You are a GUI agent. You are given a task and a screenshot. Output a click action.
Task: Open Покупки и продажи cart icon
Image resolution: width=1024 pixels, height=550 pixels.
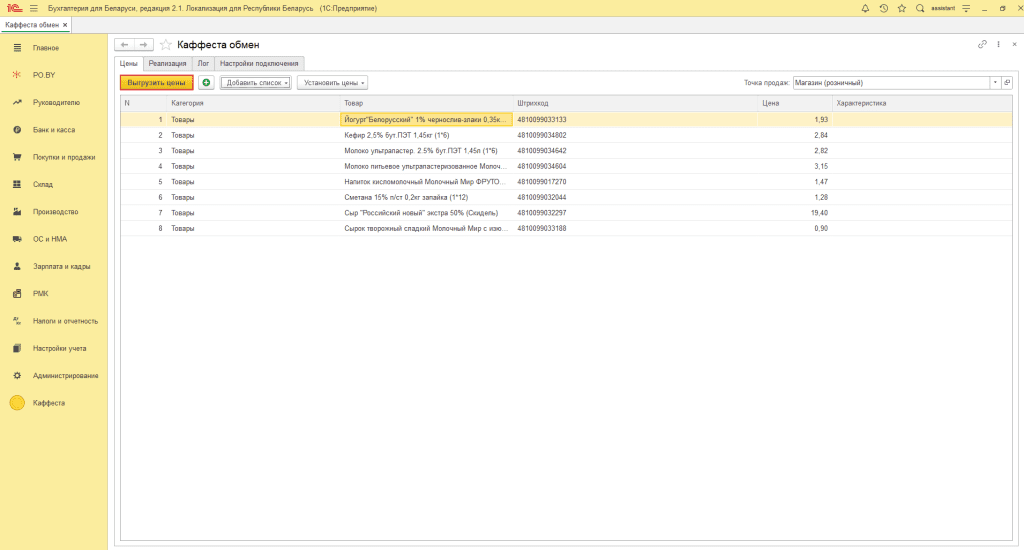click(17, 157)
